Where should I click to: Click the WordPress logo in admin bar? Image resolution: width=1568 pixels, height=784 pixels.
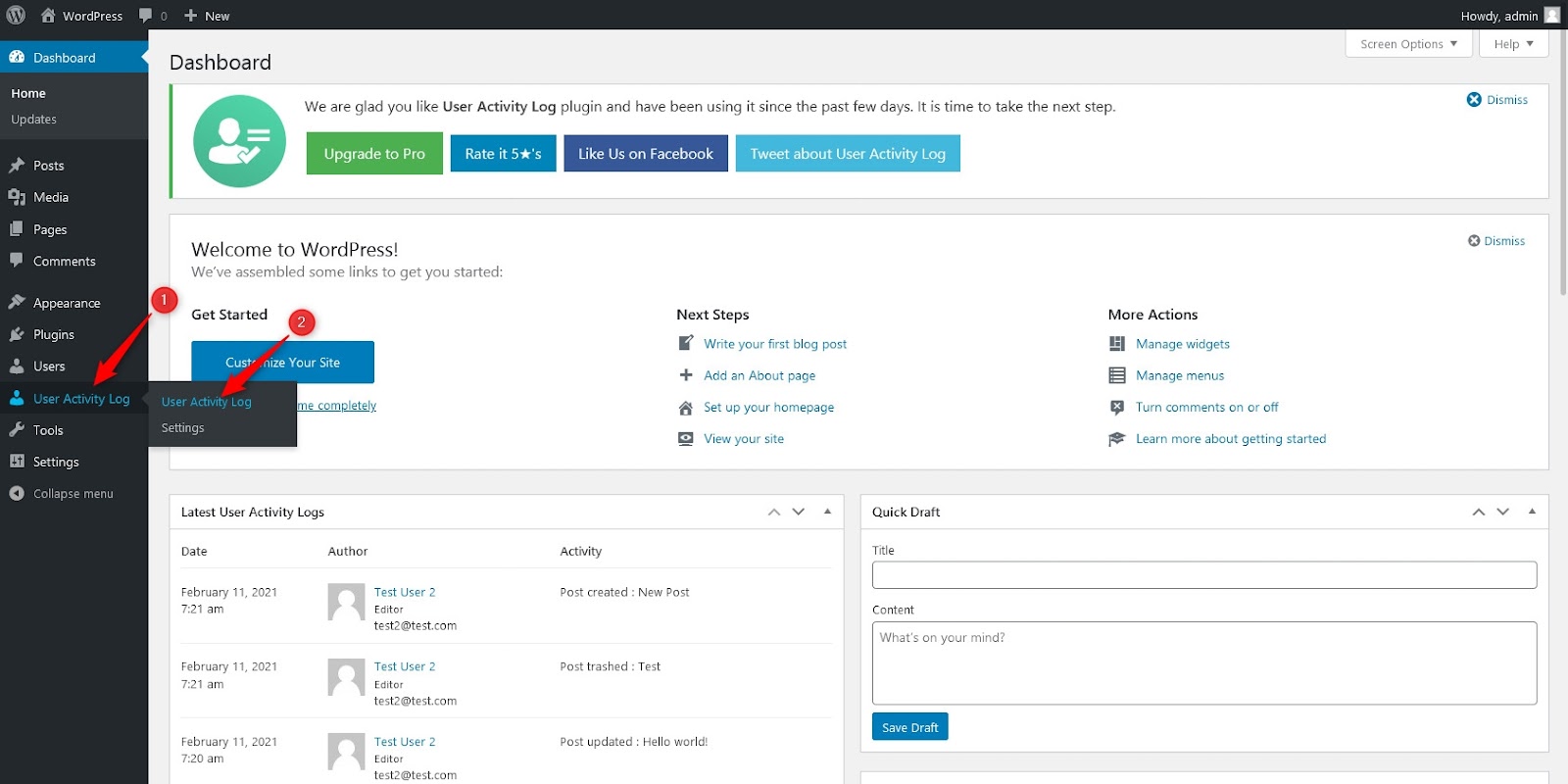pos(16,15)
